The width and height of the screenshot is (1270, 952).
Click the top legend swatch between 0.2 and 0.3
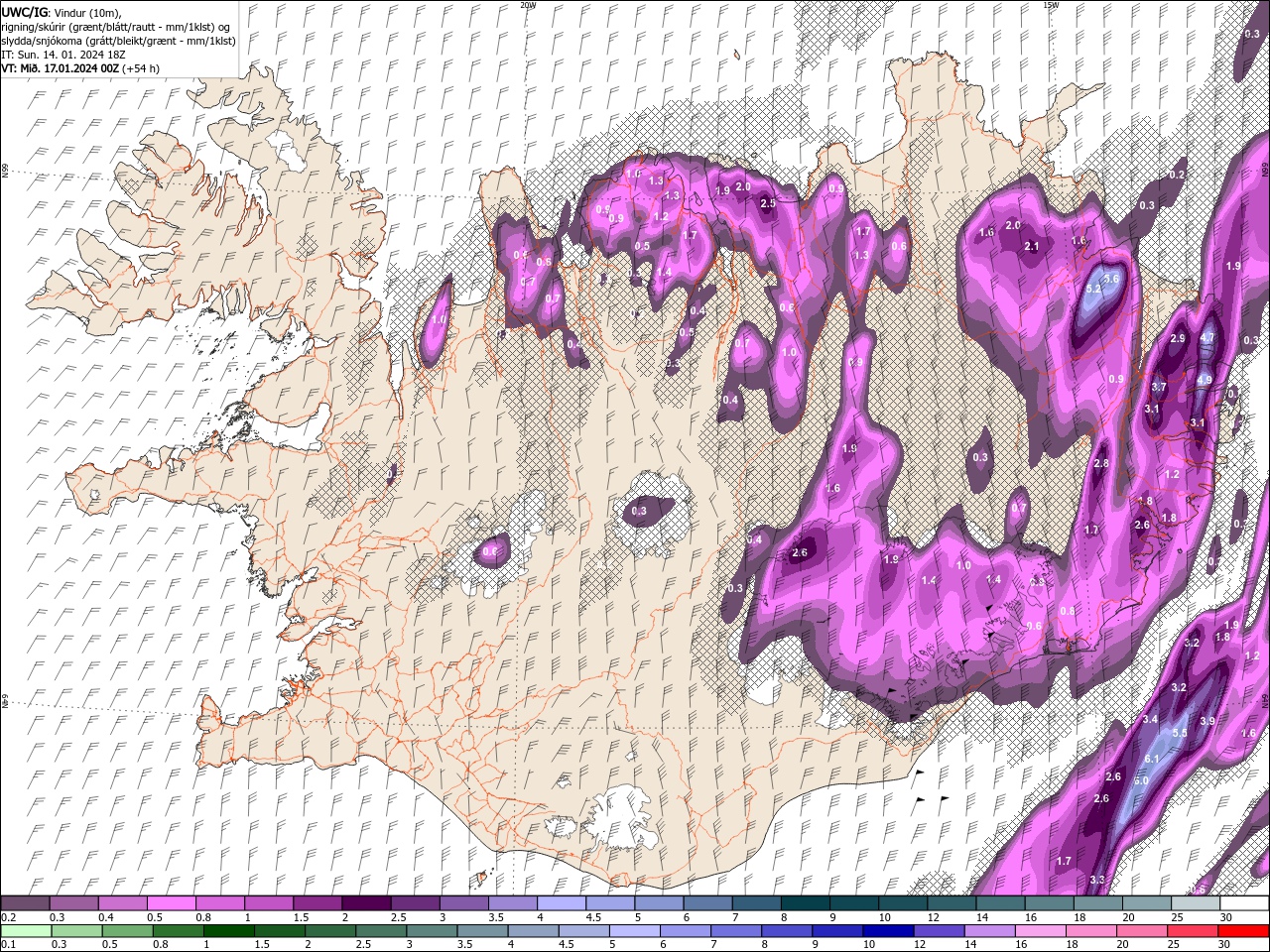pyautogui.click(x=25, y=903)
